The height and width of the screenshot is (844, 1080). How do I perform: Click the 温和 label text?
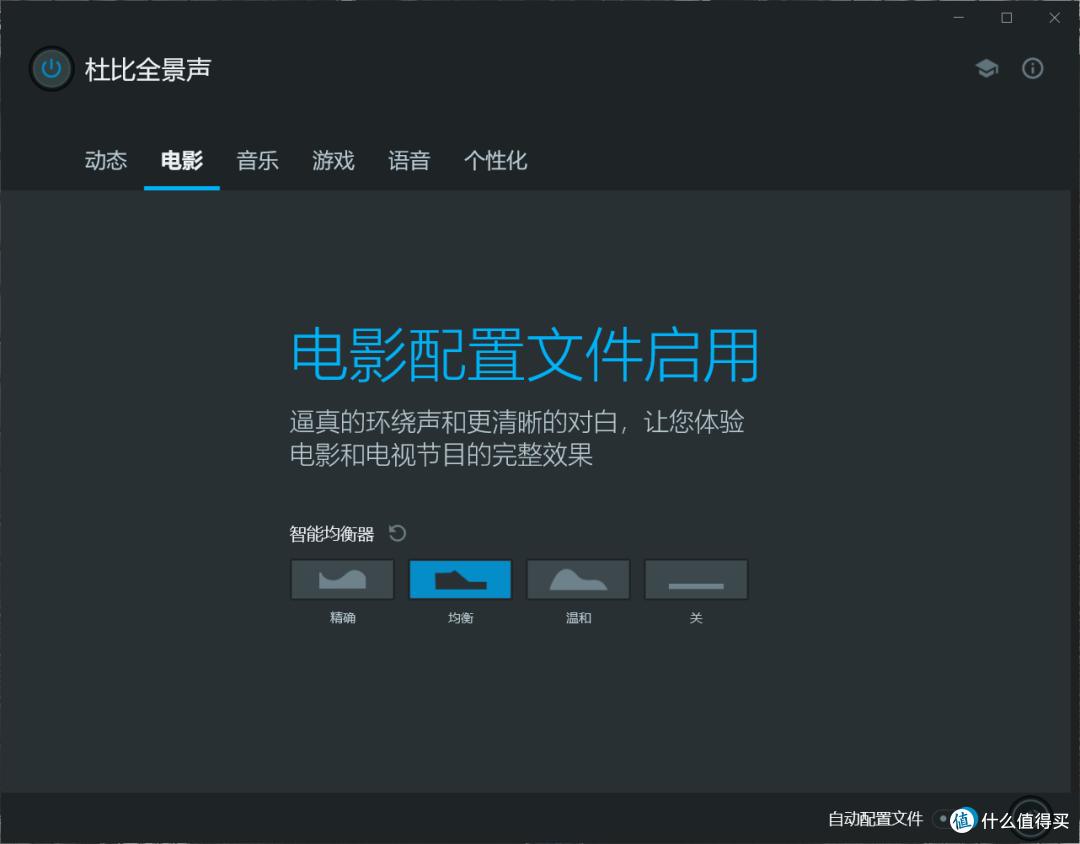pos(578,617)
